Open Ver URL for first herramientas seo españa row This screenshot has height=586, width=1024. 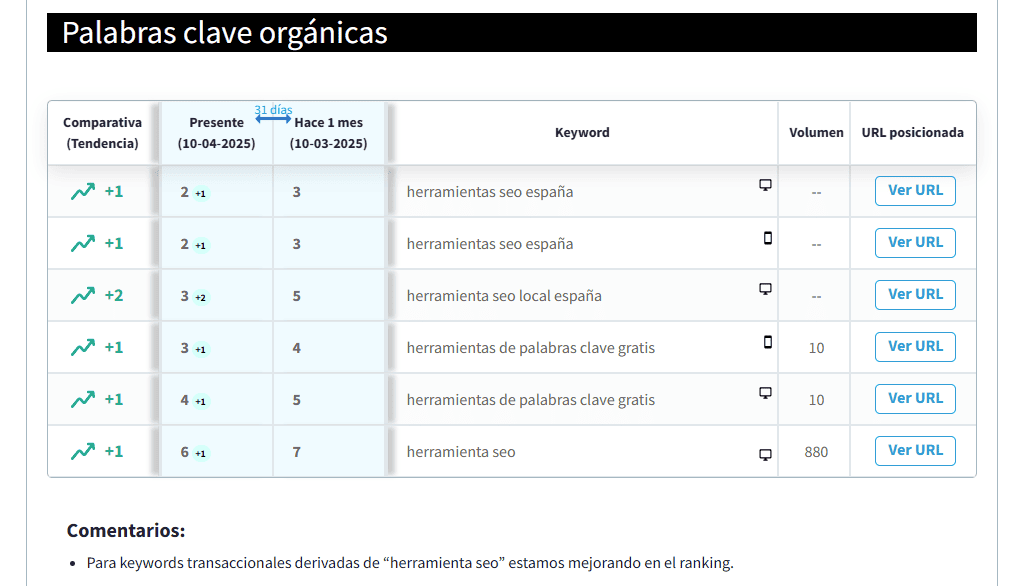click(x=915, y=191)
